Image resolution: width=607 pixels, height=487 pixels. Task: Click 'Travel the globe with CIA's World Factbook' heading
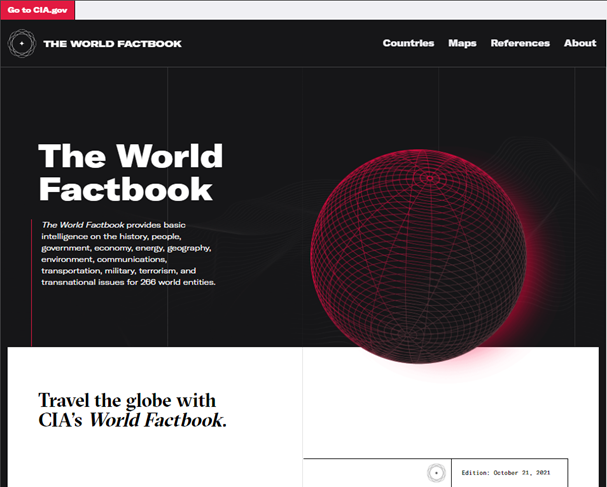click(x=132, y=410)
